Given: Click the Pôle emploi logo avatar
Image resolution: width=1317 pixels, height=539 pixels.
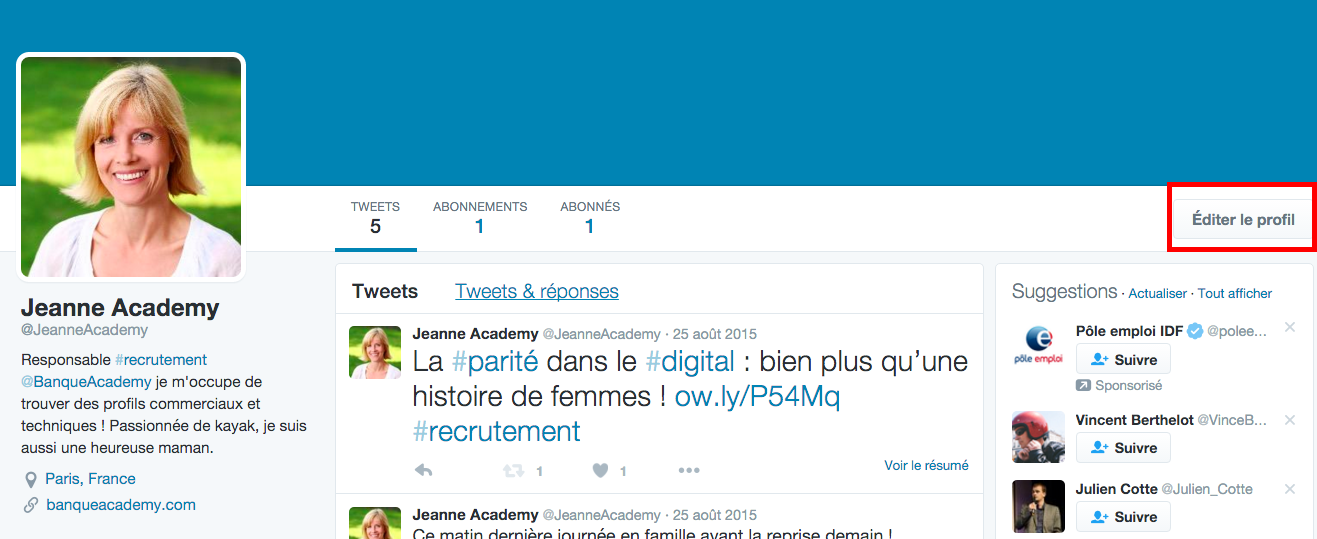Looking at the screenshot, I should tap(1038, 346).
